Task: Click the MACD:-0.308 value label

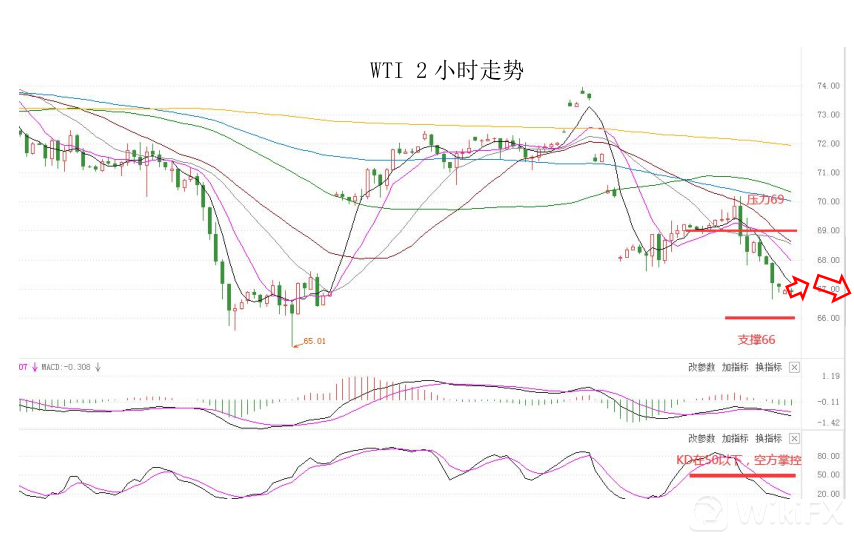Action: (66, 367)
